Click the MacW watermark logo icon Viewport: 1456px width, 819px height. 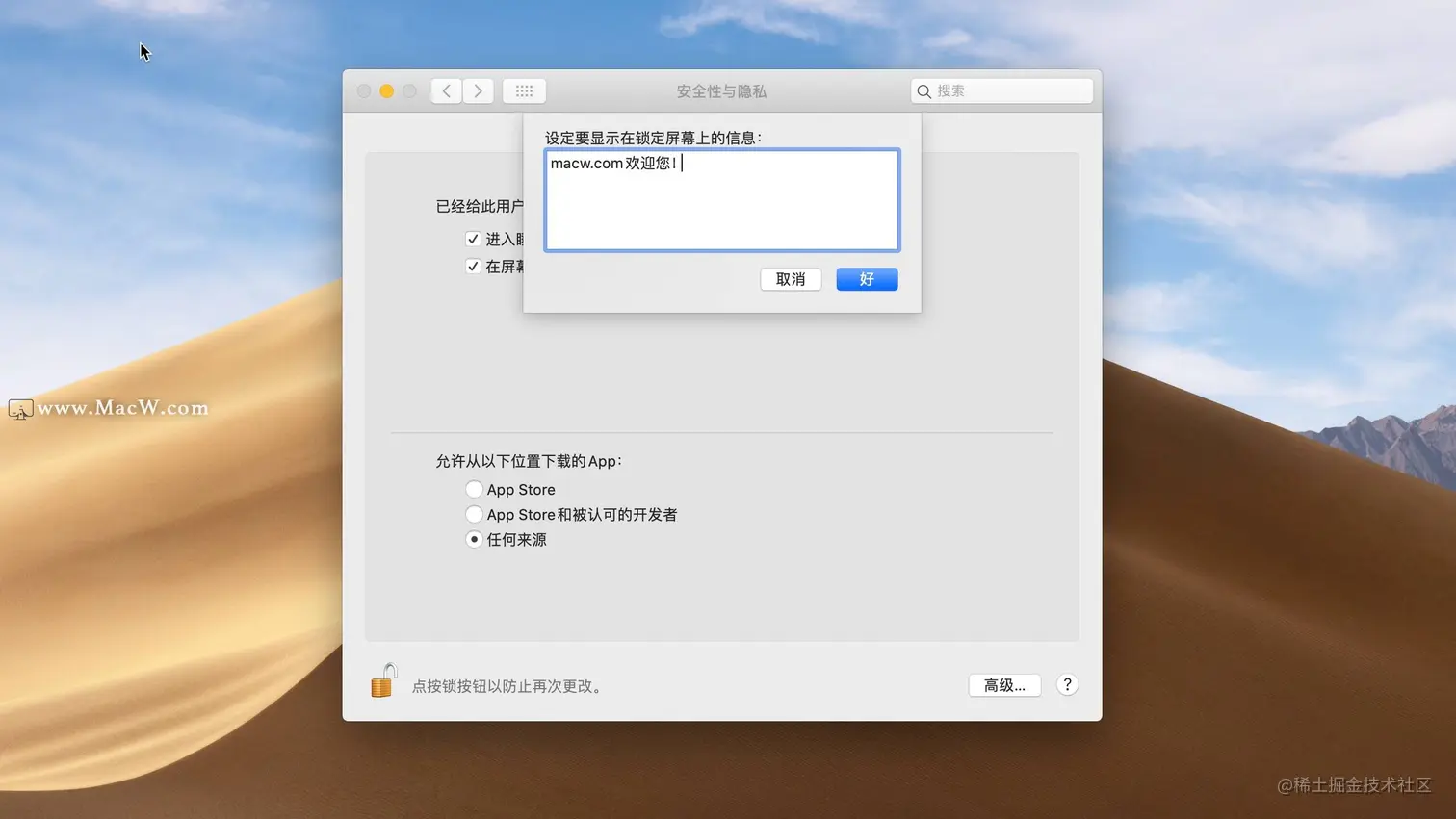click(x=20, y=409)
